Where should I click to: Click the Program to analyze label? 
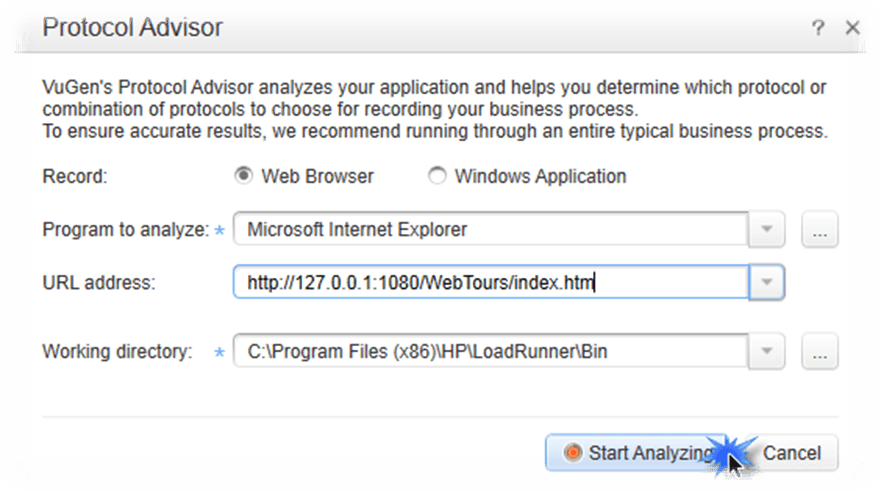pos(126,230)
